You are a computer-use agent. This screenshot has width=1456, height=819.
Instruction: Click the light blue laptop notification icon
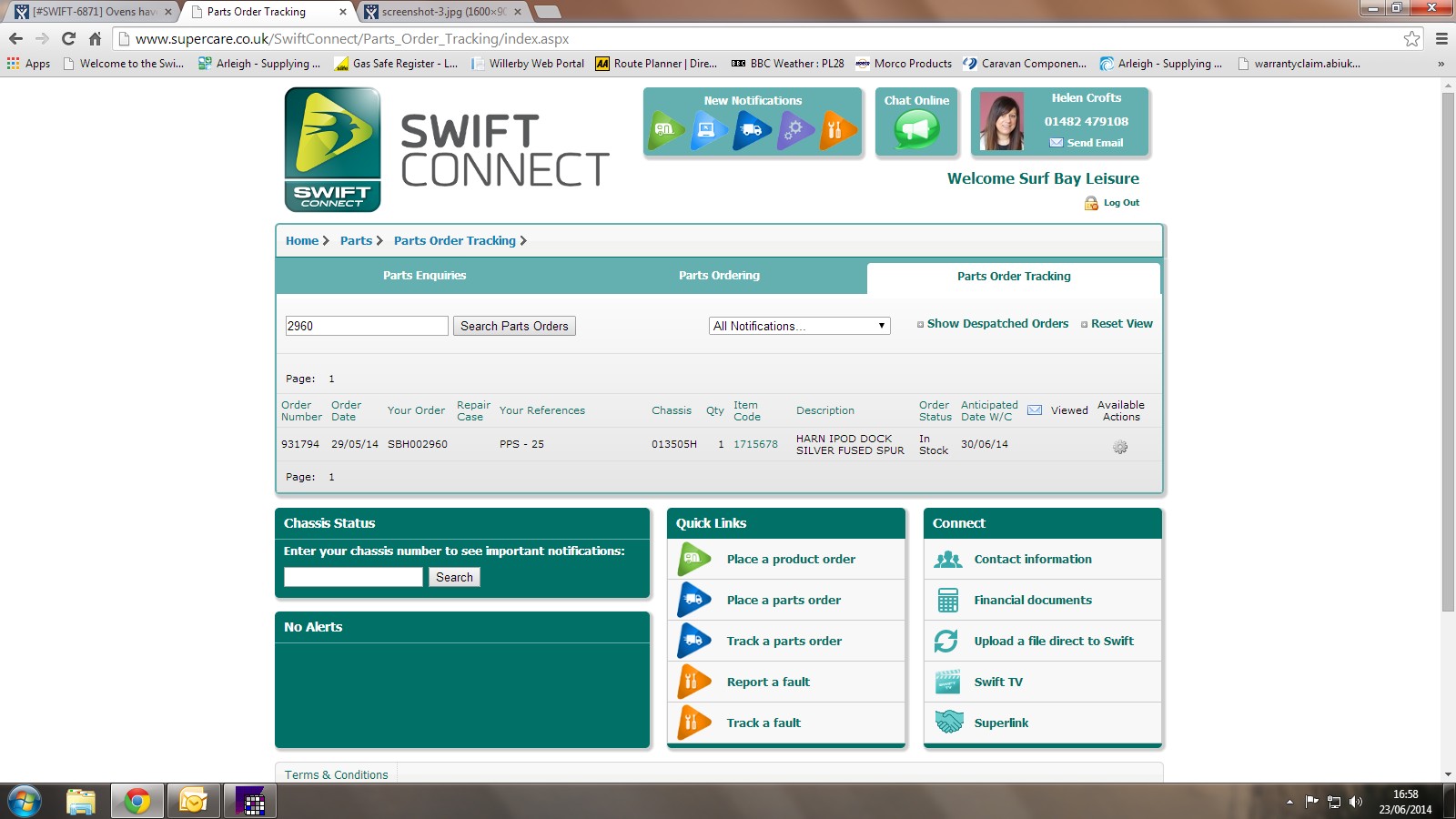[x=709, y=130]
